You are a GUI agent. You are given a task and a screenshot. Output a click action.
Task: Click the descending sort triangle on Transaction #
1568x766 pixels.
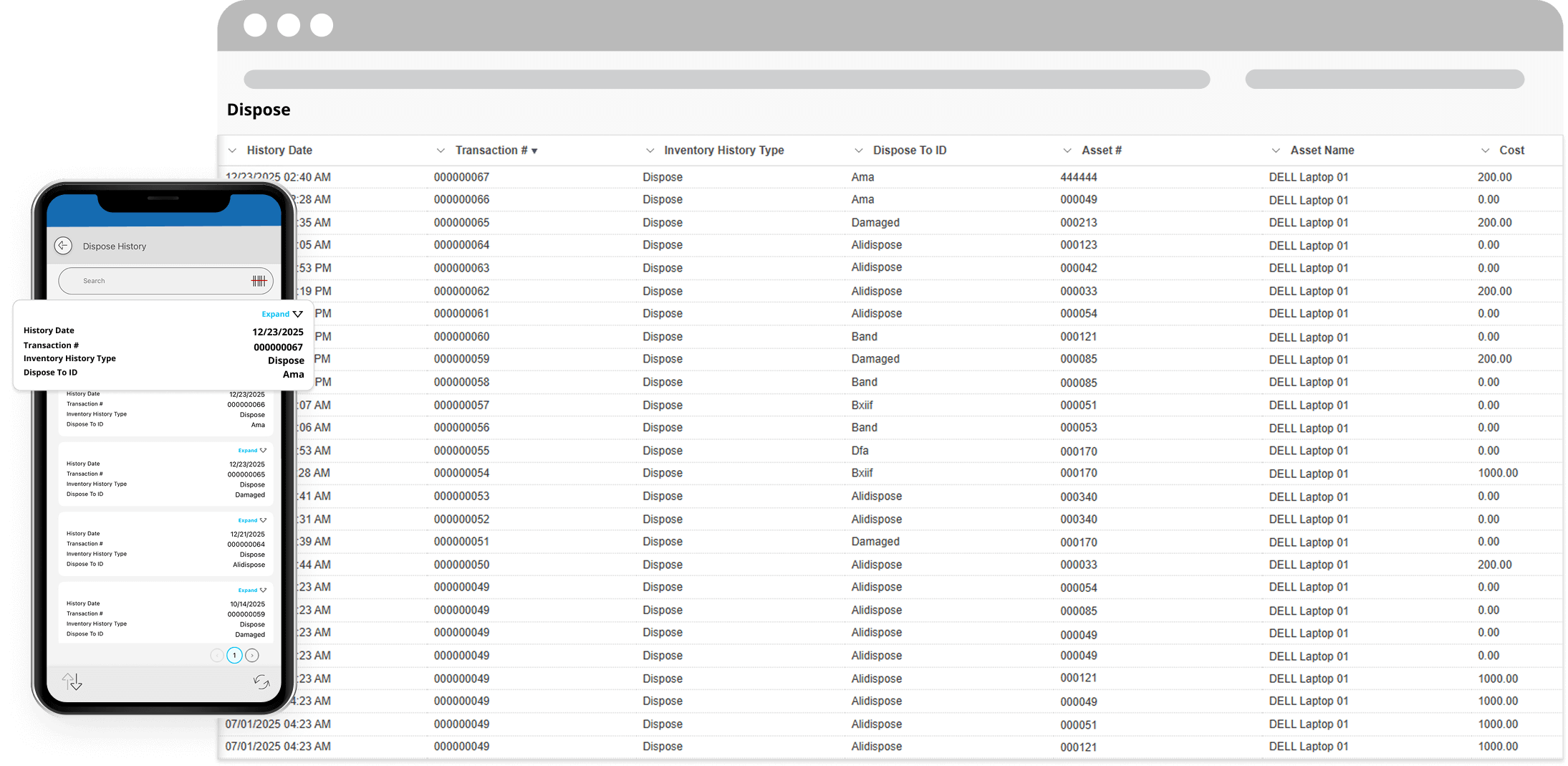point(536,150)
